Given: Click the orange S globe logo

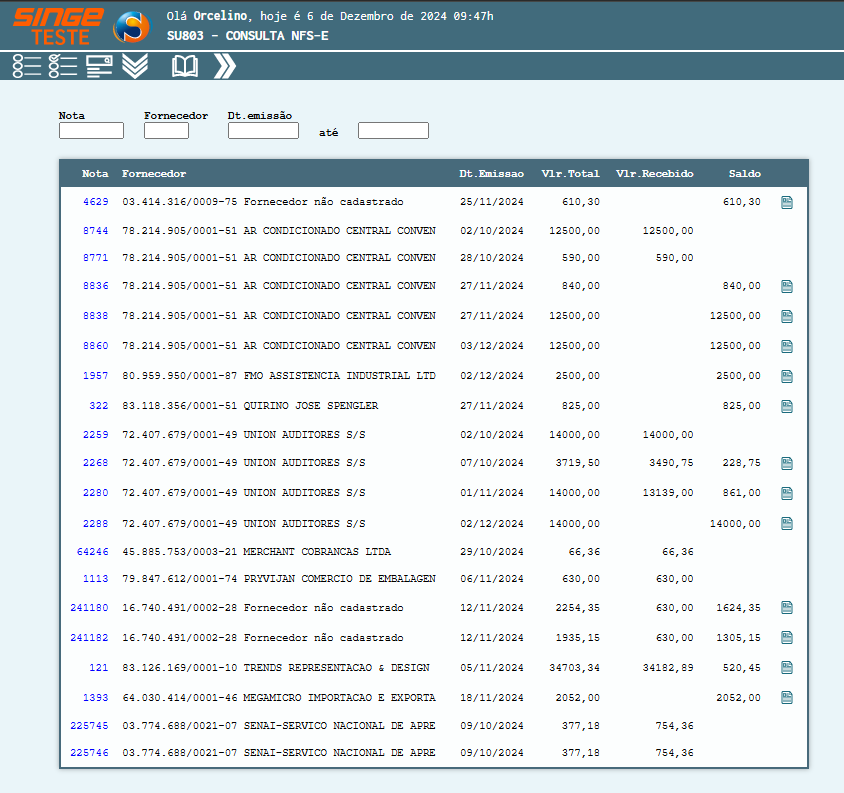Looking at the screenshot, I should click(131, 27).
